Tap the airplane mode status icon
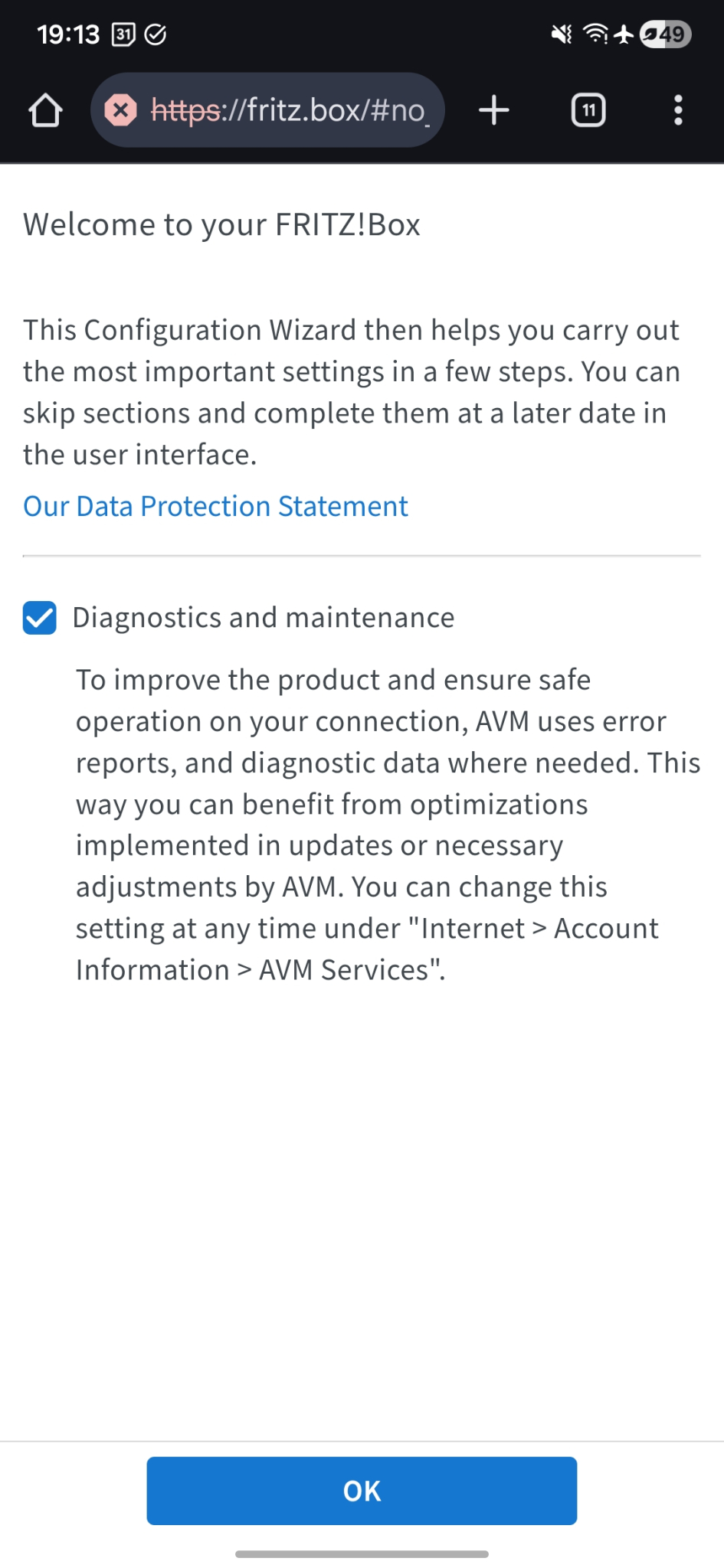Screen dimensions: 724x1568 coord(624,34)
